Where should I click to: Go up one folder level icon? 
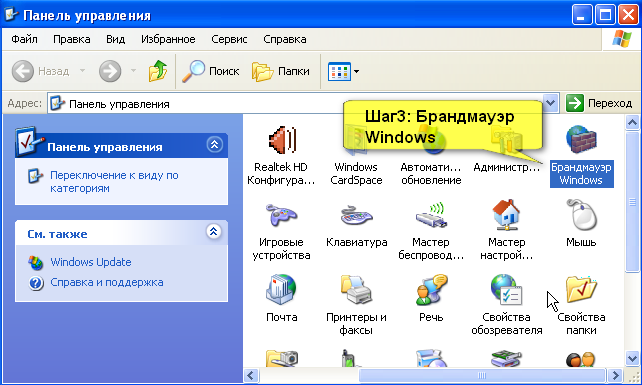(x=158, y=71)
